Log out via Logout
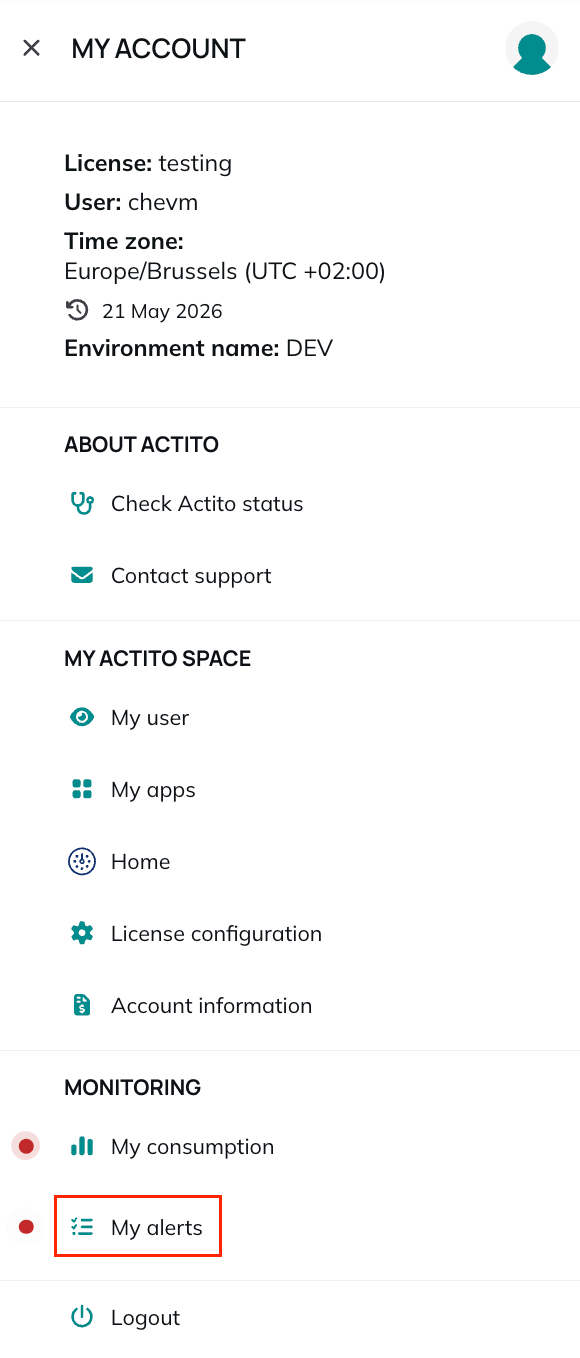580x1358 pixels. (145, 1318)
